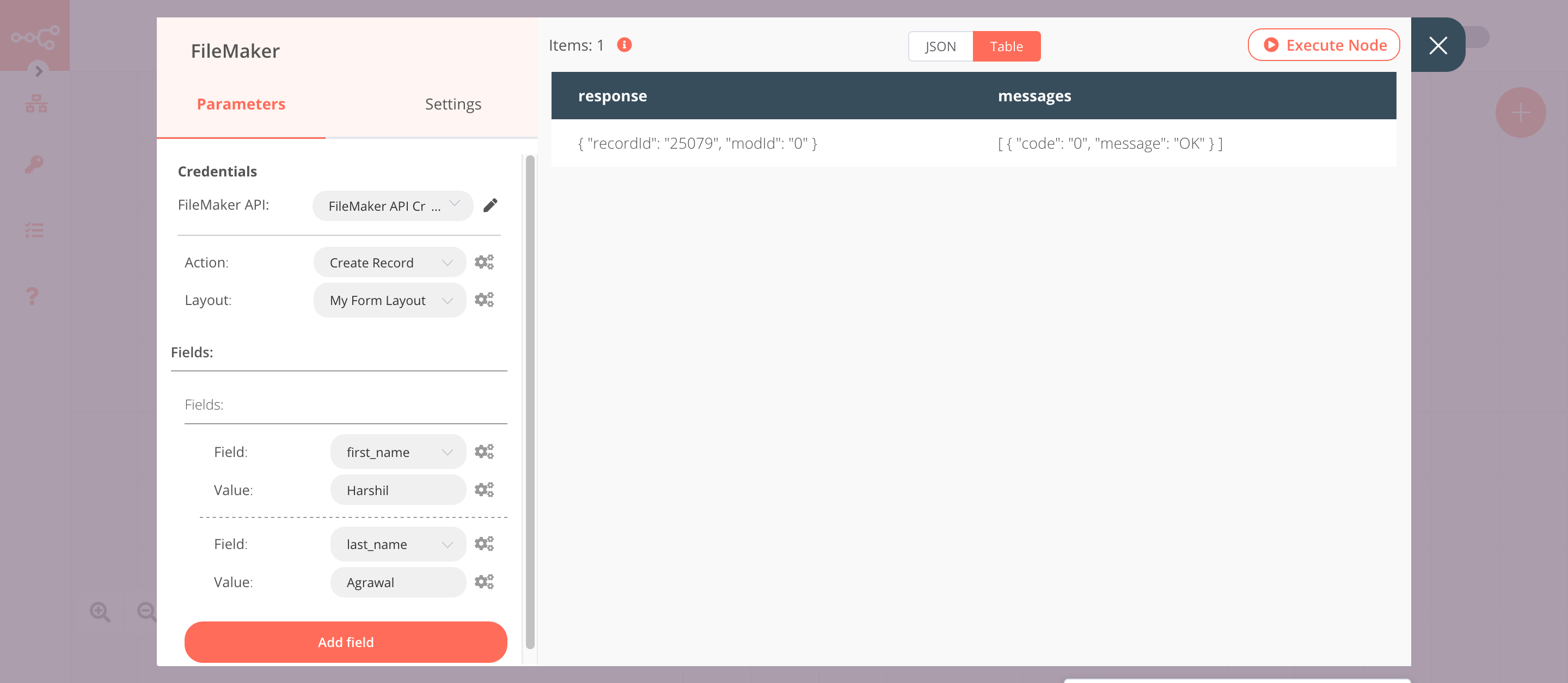Switch to the Settings tab

(x=453, y=103)
